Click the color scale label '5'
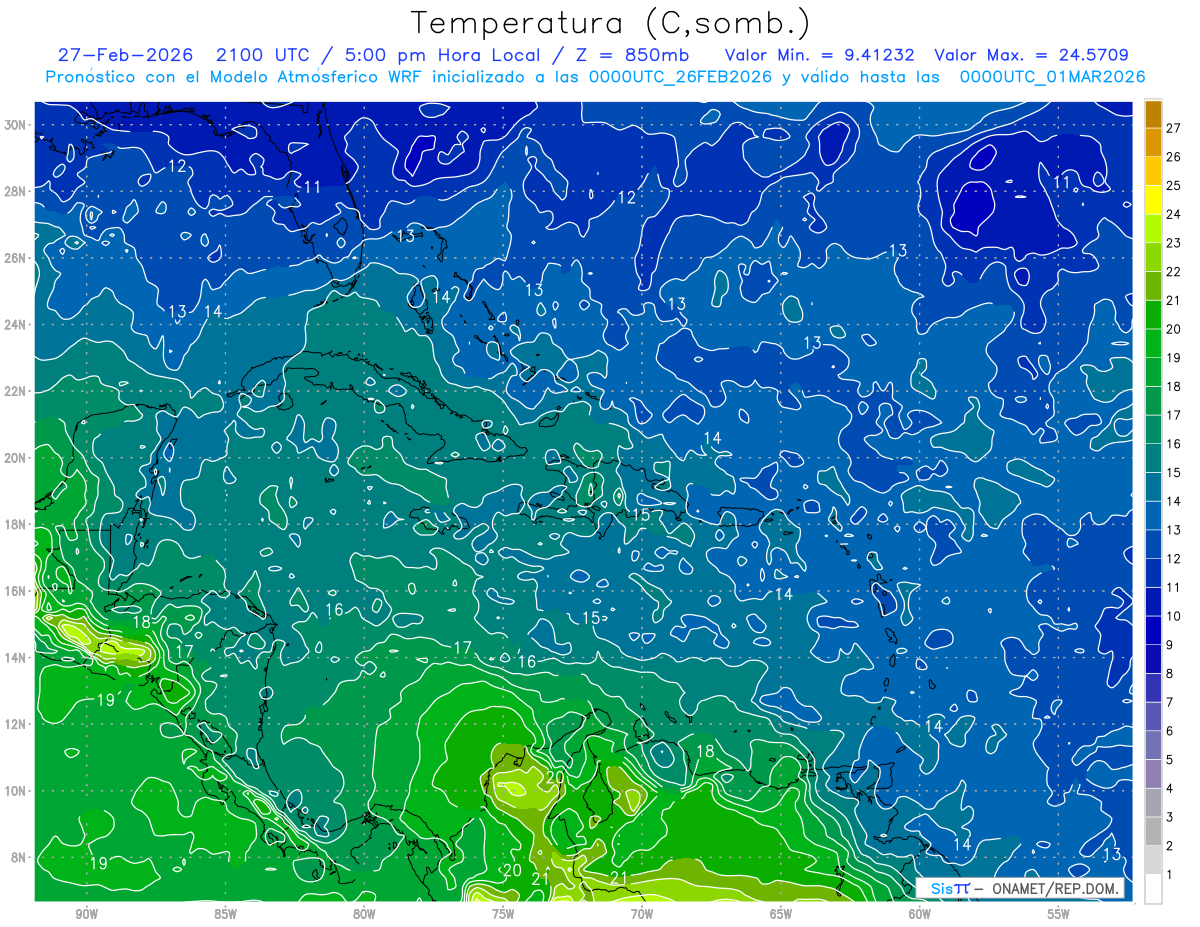 1171,760
